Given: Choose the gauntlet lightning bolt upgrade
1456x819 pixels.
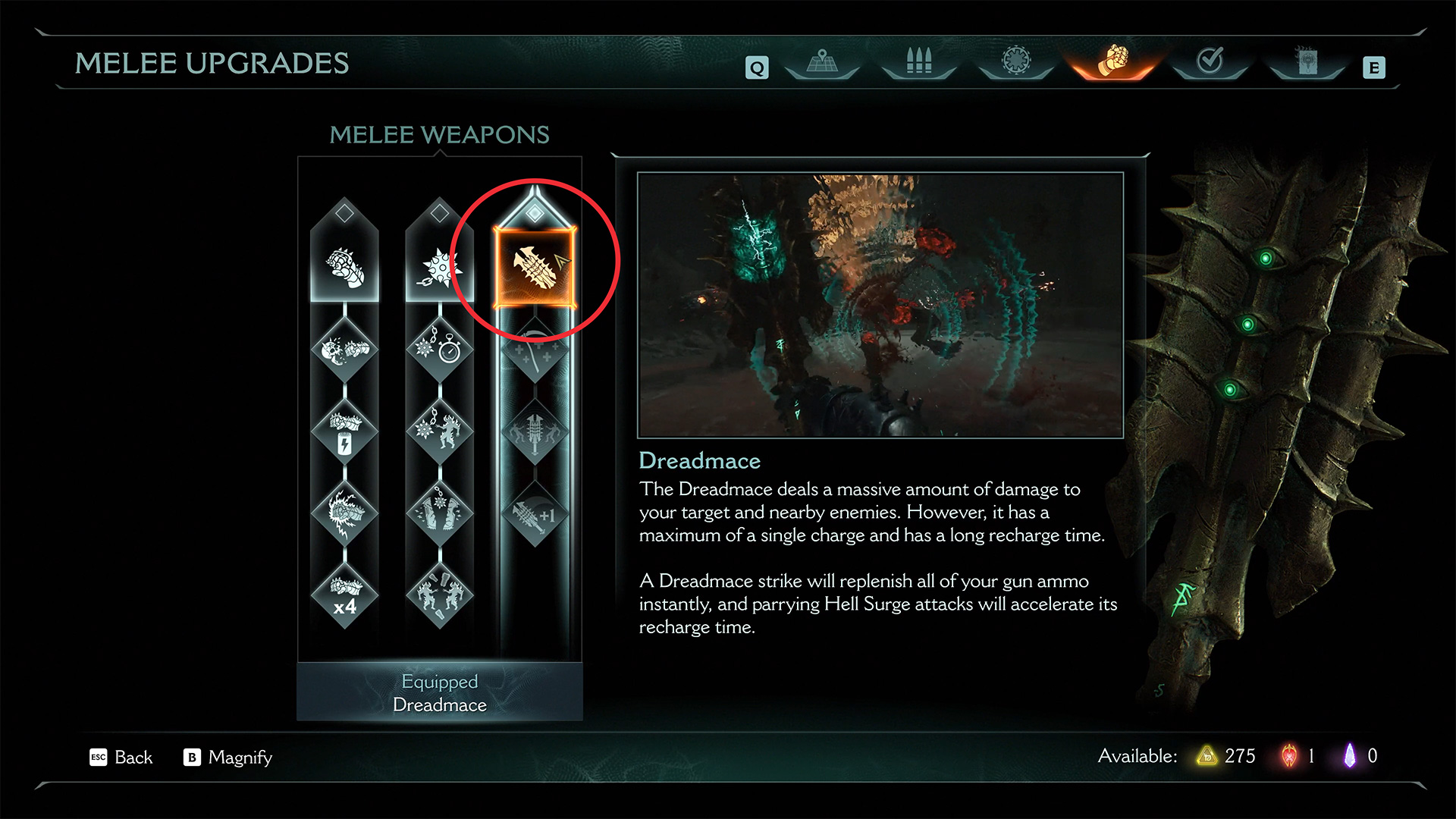Looking at the screenshot, I should tap(345, 431).
